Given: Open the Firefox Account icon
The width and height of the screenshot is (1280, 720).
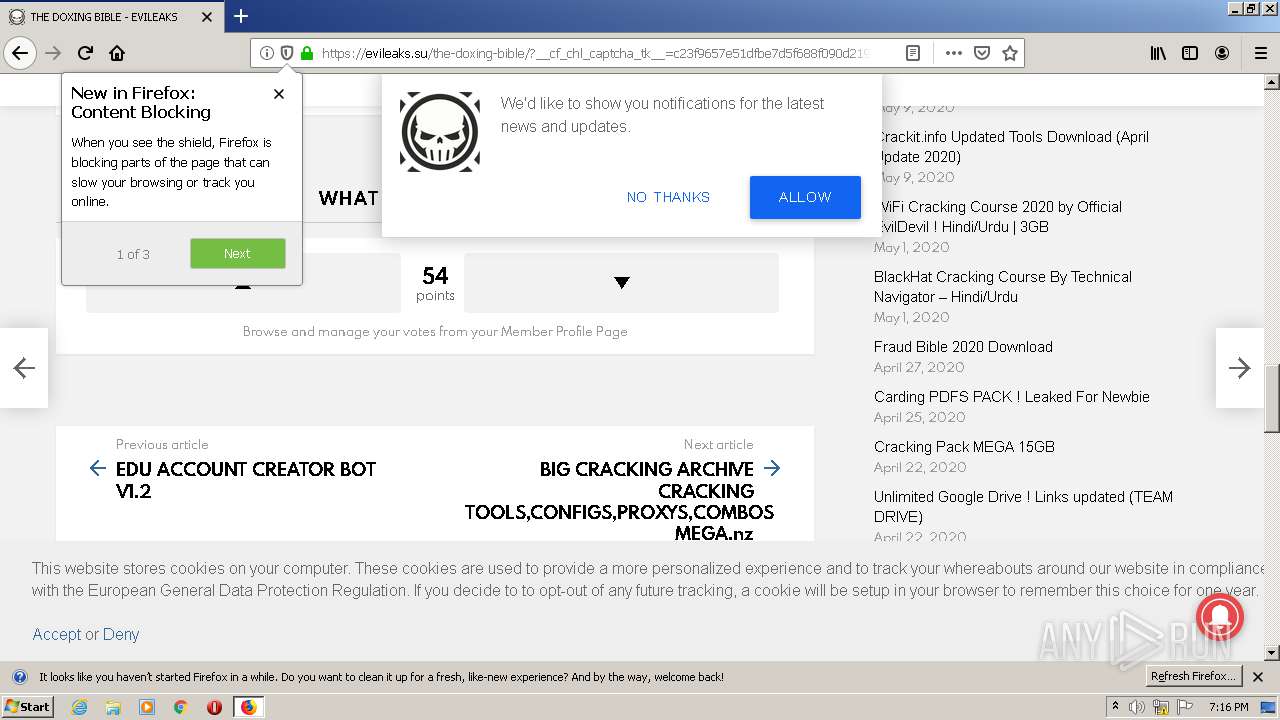Looking at the screenshot, I should pos(1222,53).
